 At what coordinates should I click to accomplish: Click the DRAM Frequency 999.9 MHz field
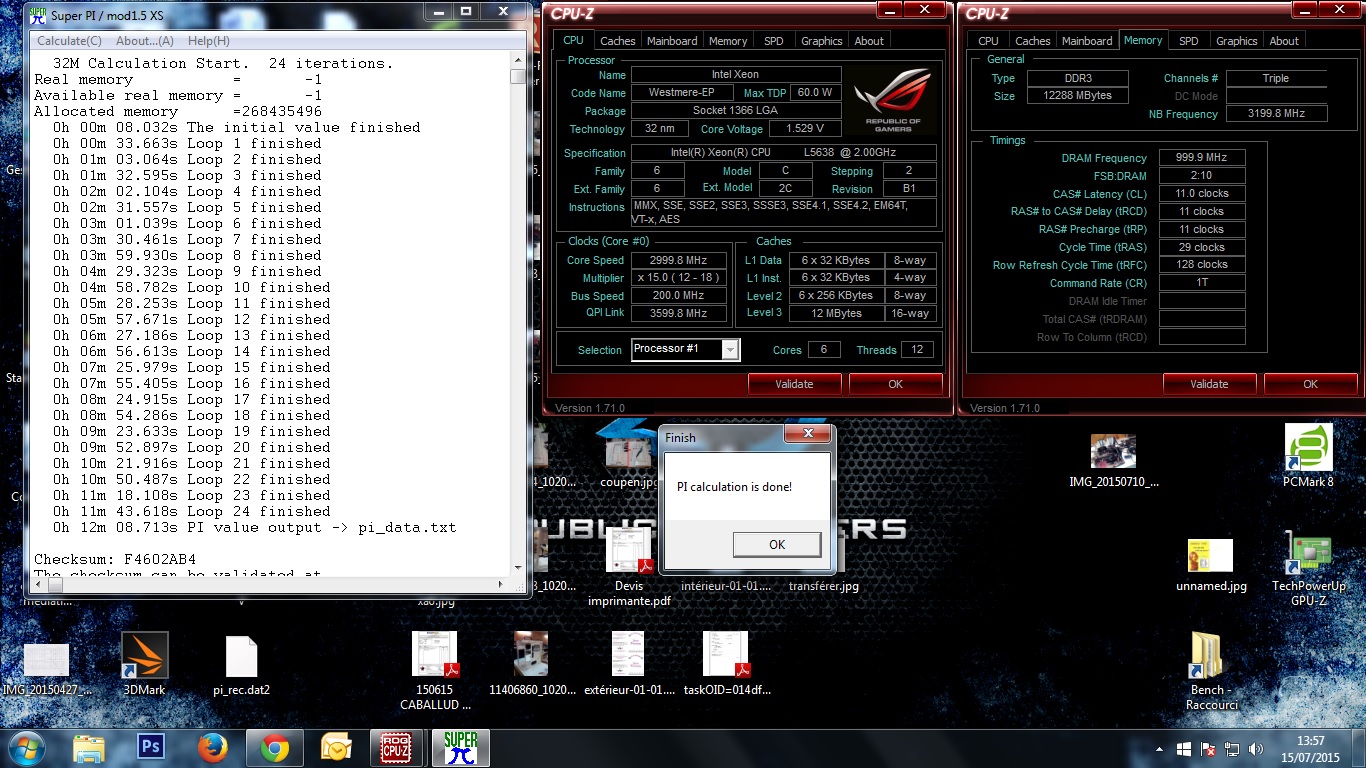pos(1202,158)
